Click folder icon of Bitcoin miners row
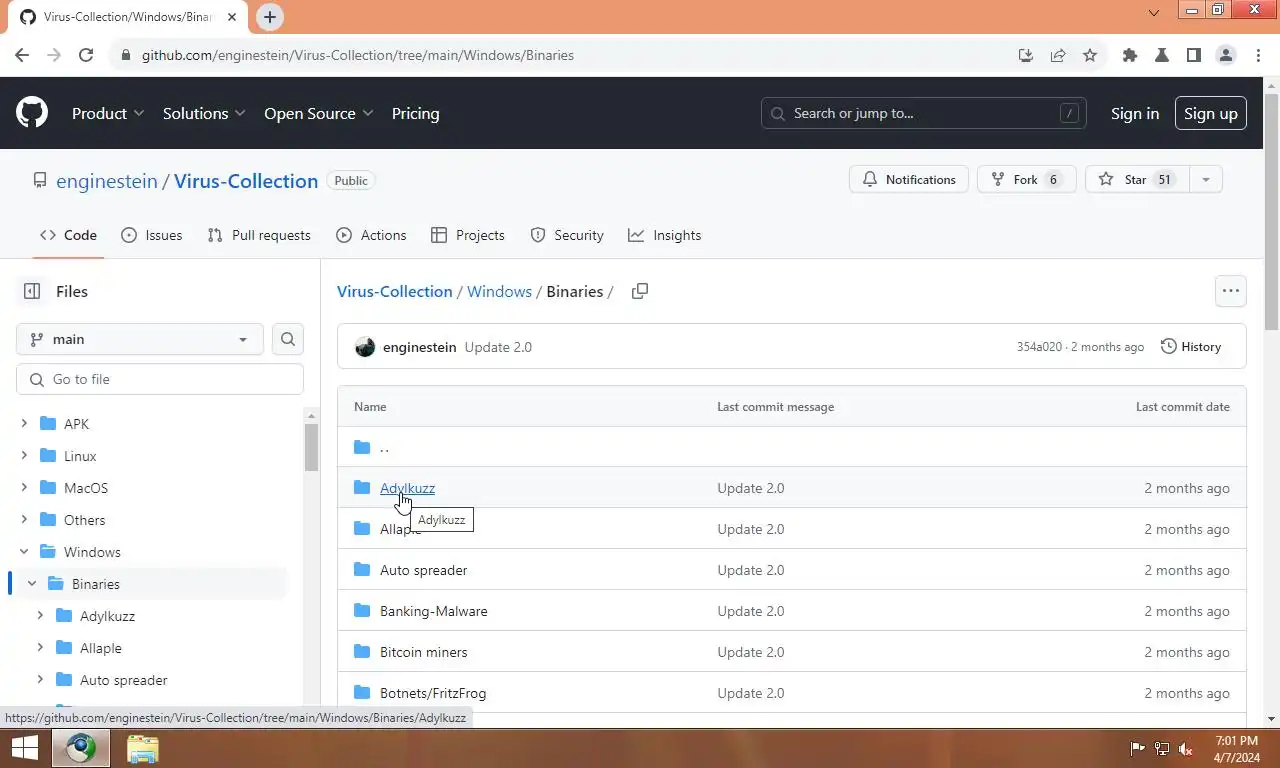Viewport: 1280px width, 768px height. [x=362, y=651]
